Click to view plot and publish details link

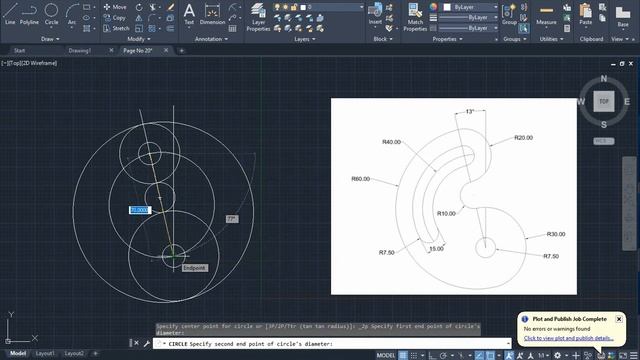[569, 338]
